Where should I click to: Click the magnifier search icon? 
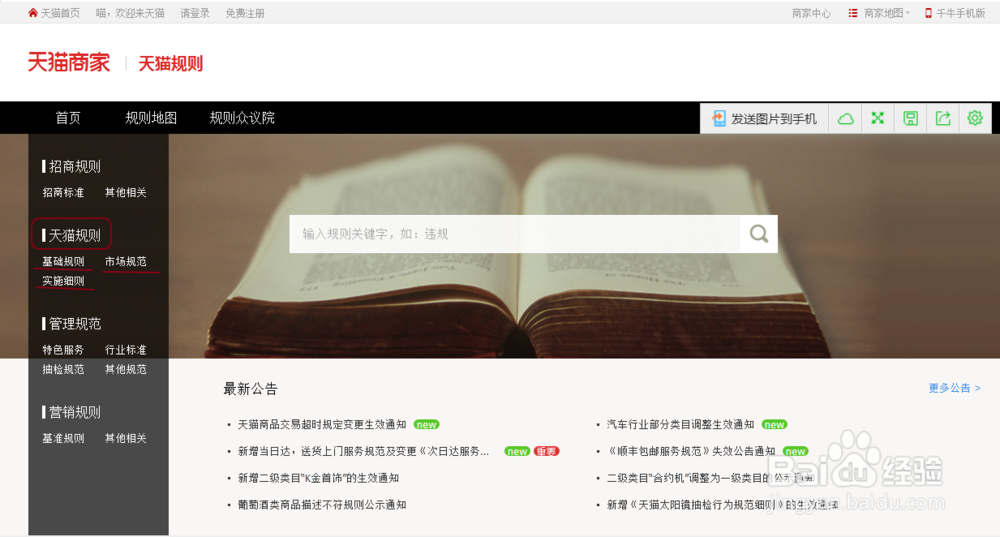click(758, 234)
